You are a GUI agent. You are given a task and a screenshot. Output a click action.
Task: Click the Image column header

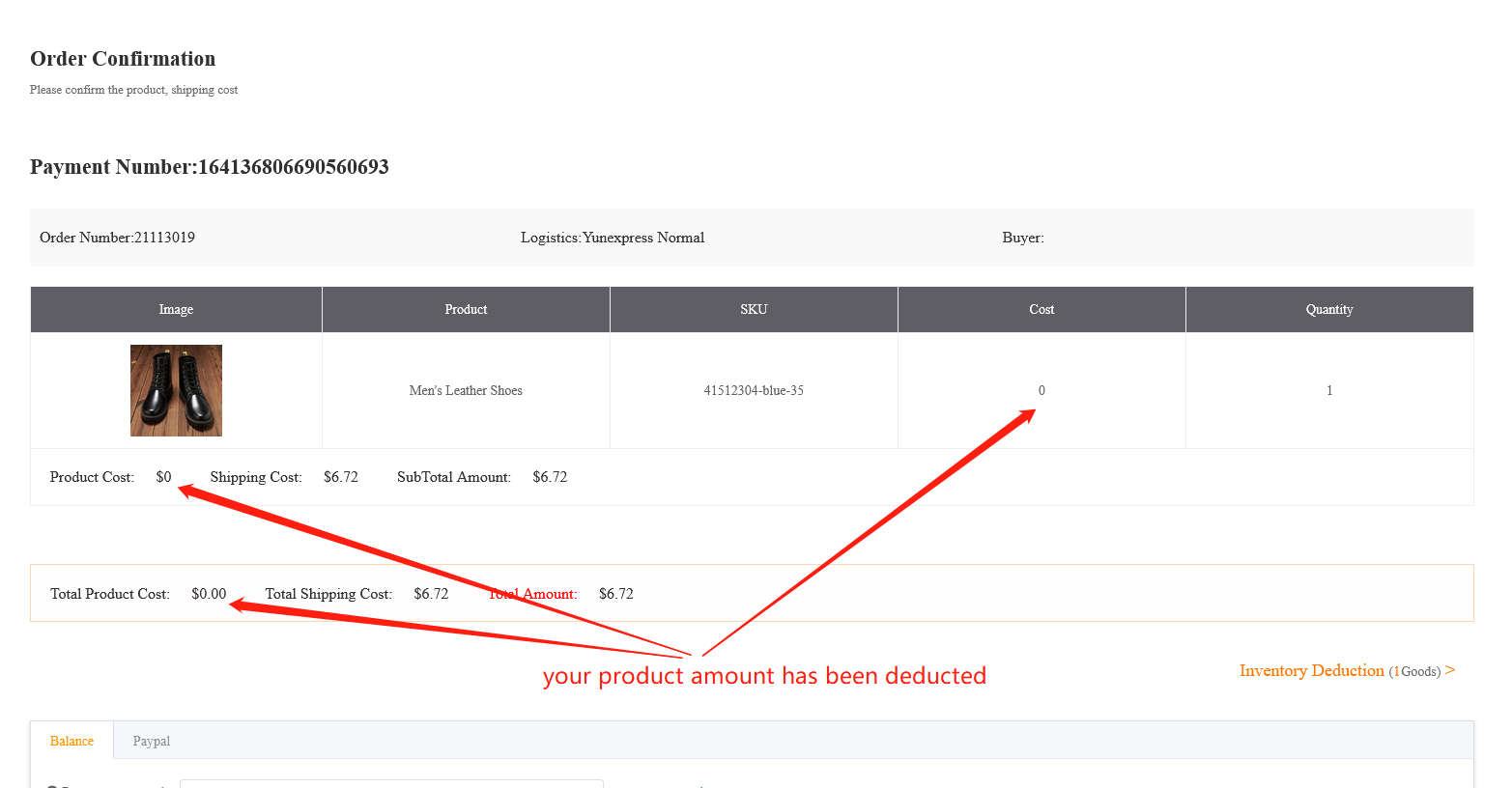tap(176, 309)
